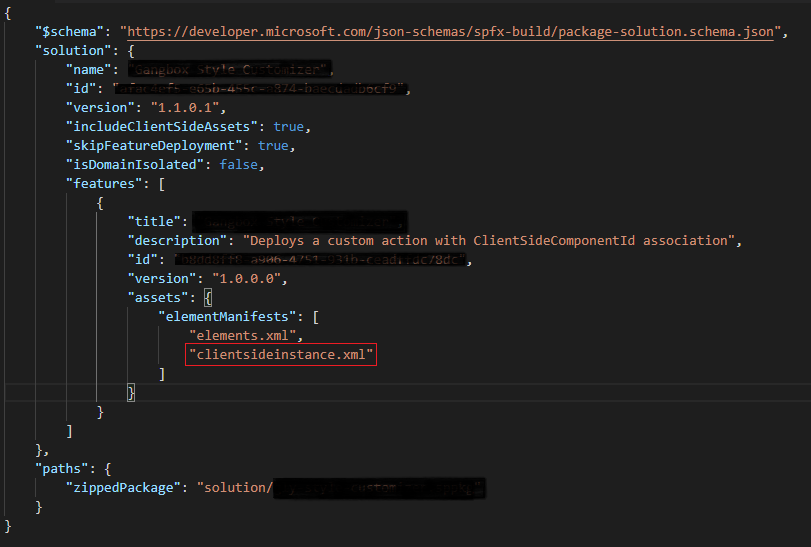Click the "isDomainIsolated" key

coord(134,164)
